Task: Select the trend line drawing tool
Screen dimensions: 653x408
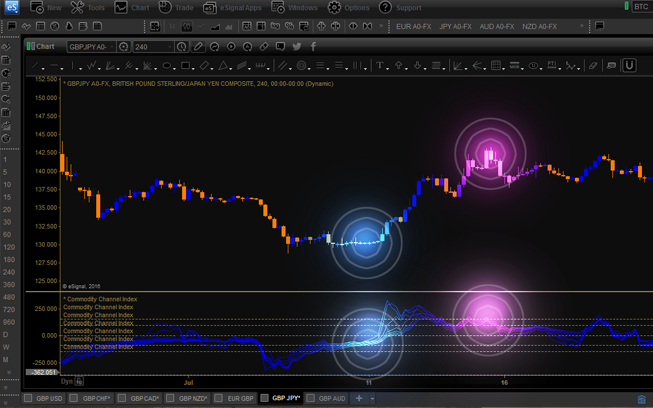Action: click(x=35, y=65)
